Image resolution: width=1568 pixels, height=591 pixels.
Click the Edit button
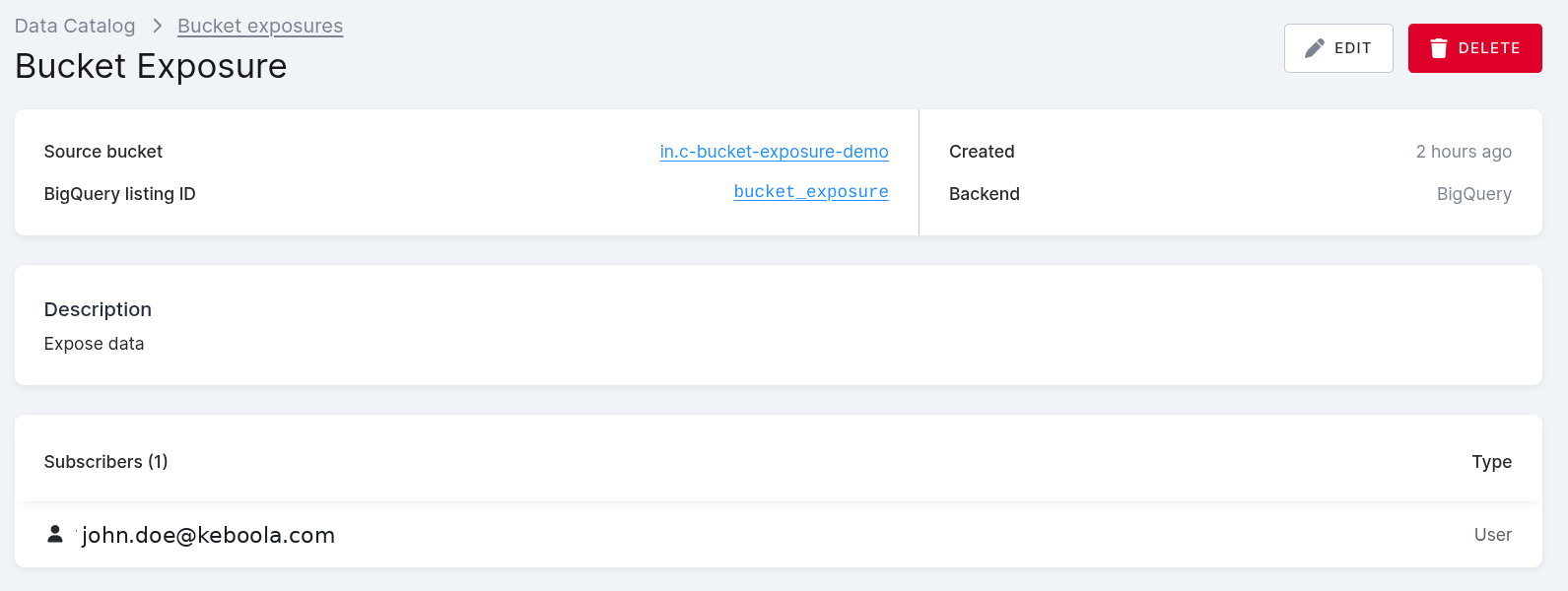[x=1338, y=48]
